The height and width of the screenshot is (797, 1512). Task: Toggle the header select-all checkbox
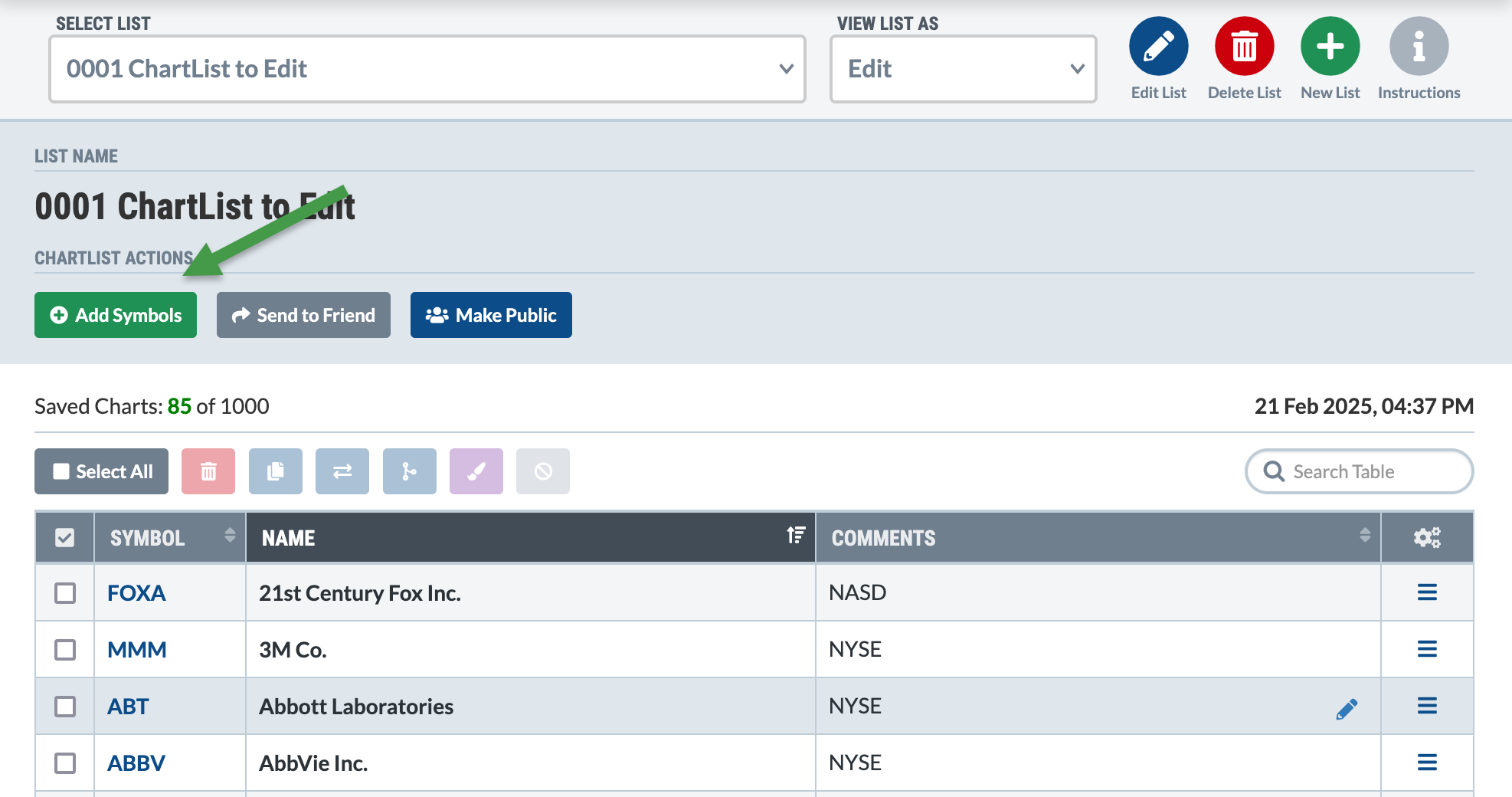65,538
